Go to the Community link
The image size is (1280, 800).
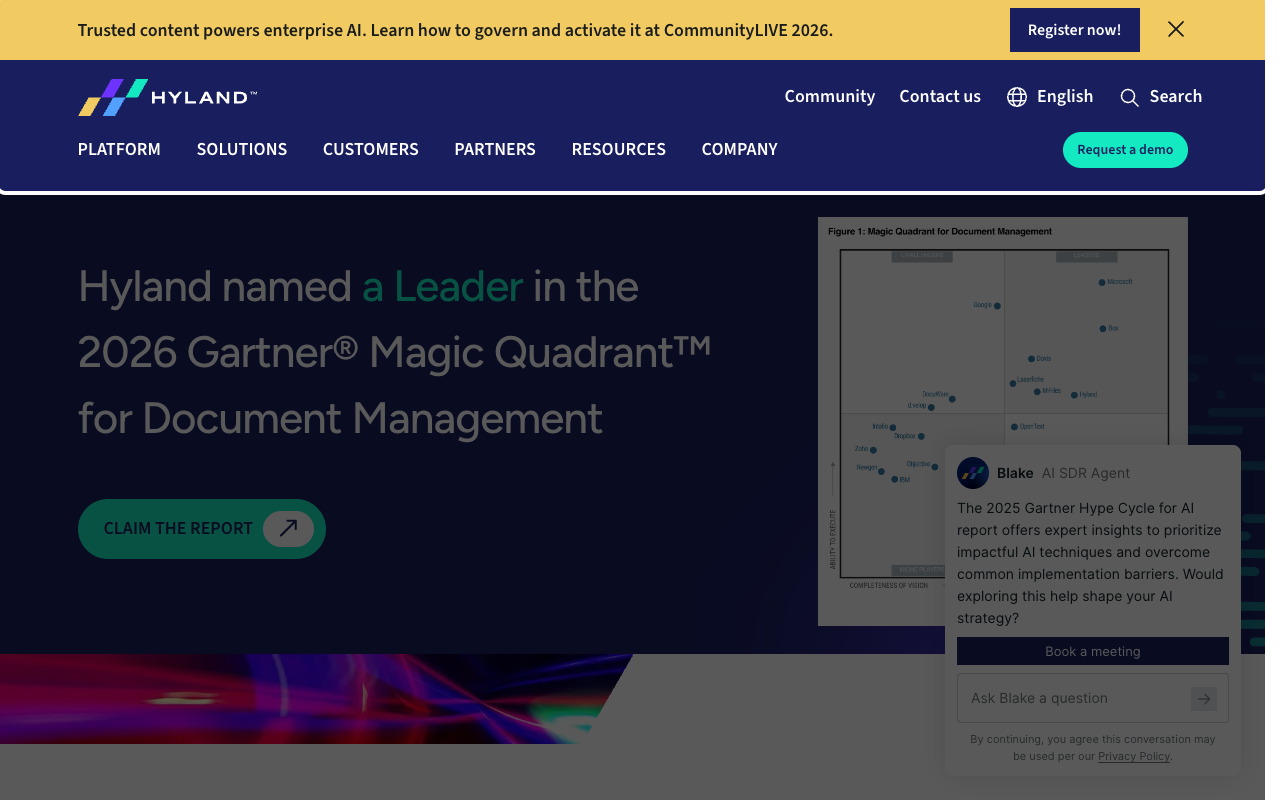[830, 96]
